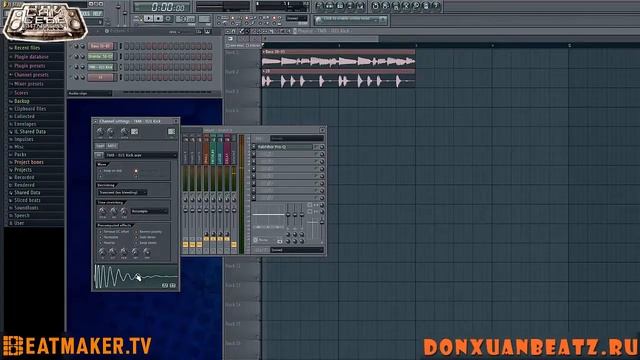Click the transport Stop button
Viewport: 640px width, 360px height.
(x=158, y=19)
